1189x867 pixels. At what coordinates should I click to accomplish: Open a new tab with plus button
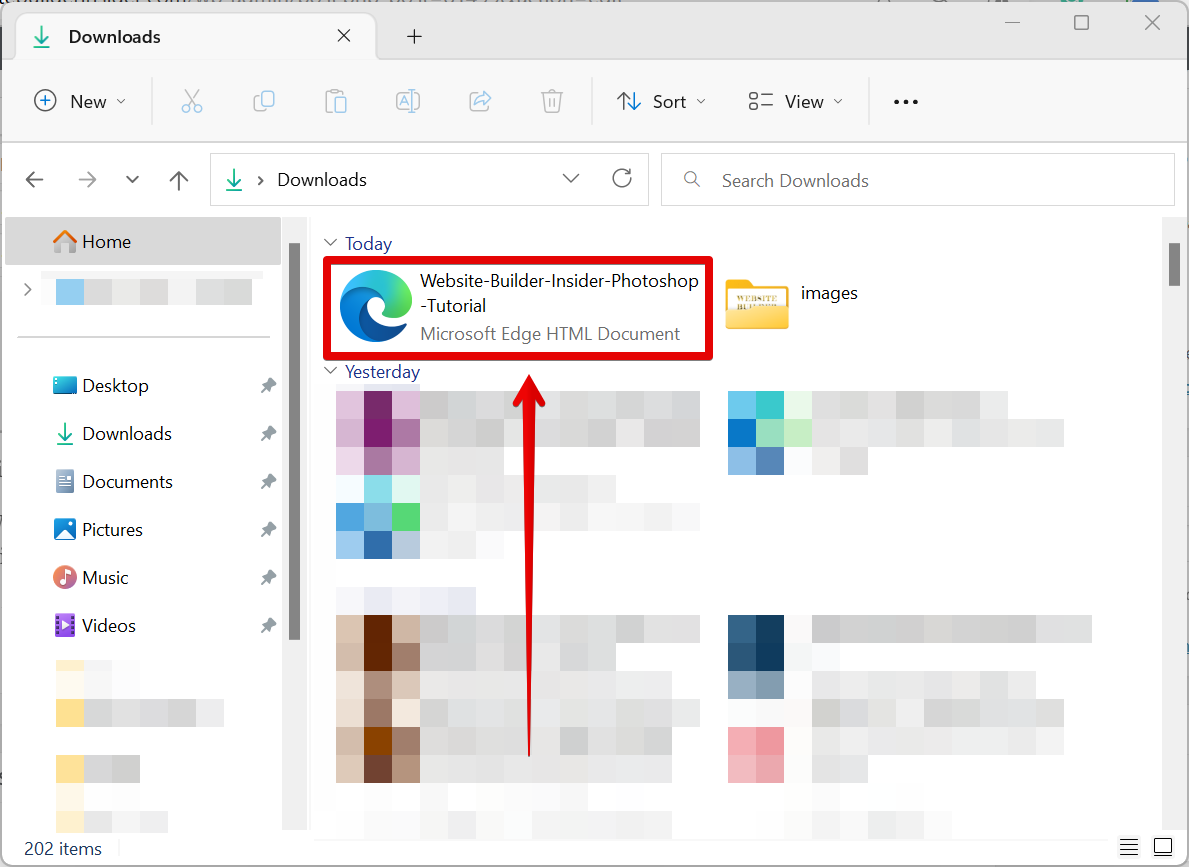click(414, 37)
